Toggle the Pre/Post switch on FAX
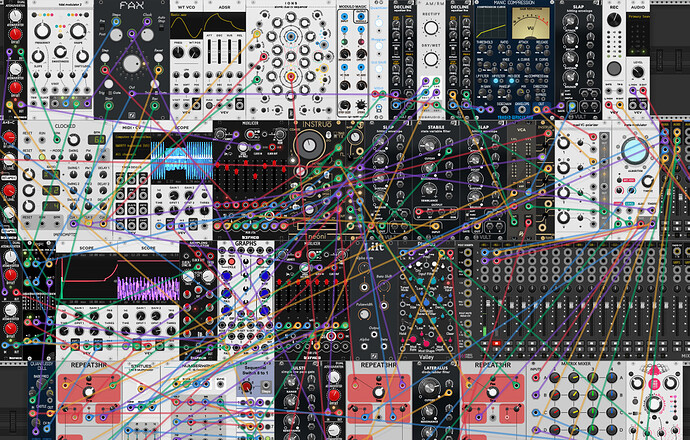 point(102,27)
